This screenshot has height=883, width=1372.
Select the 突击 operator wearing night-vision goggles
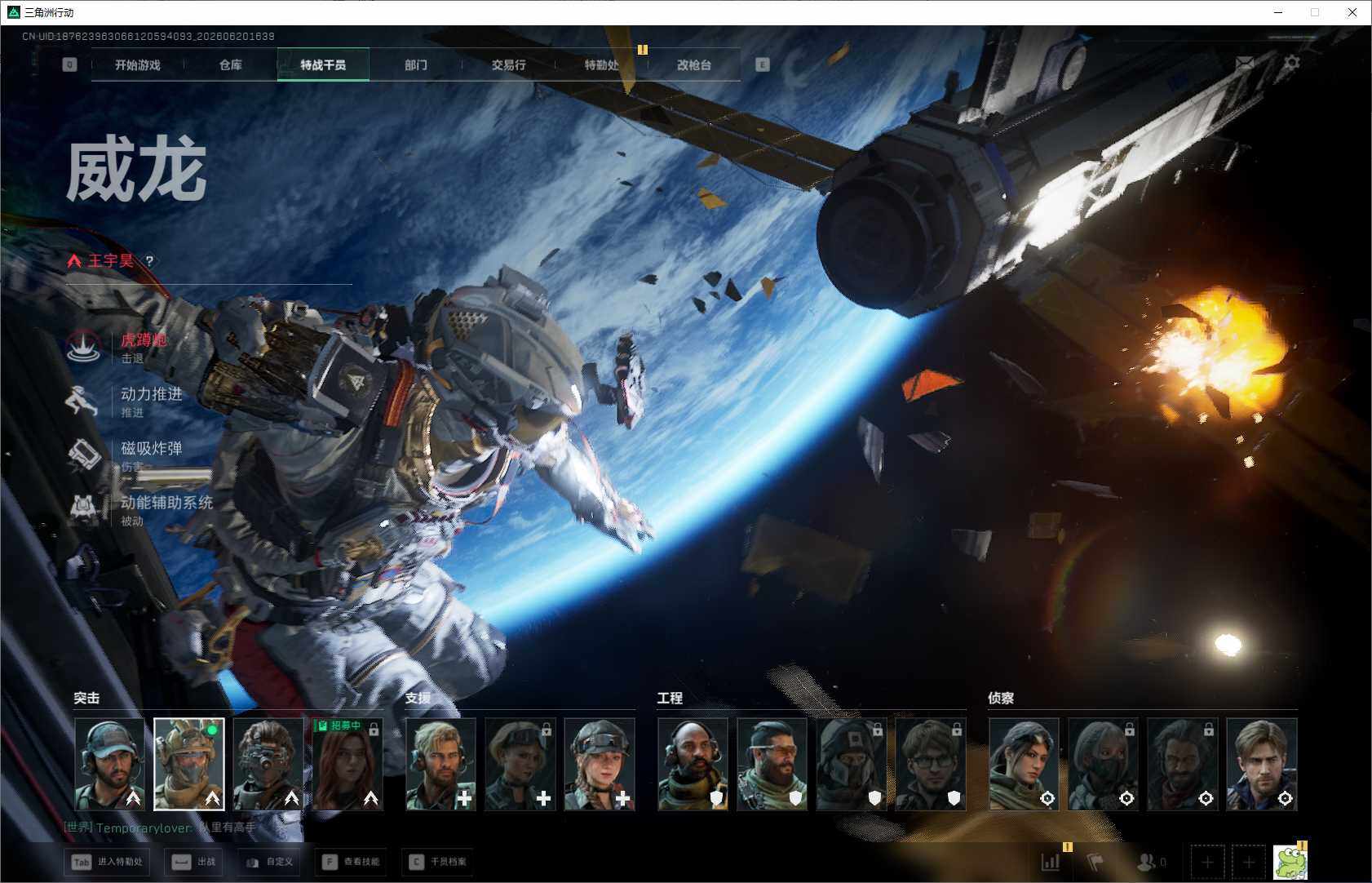pos(268,765)
